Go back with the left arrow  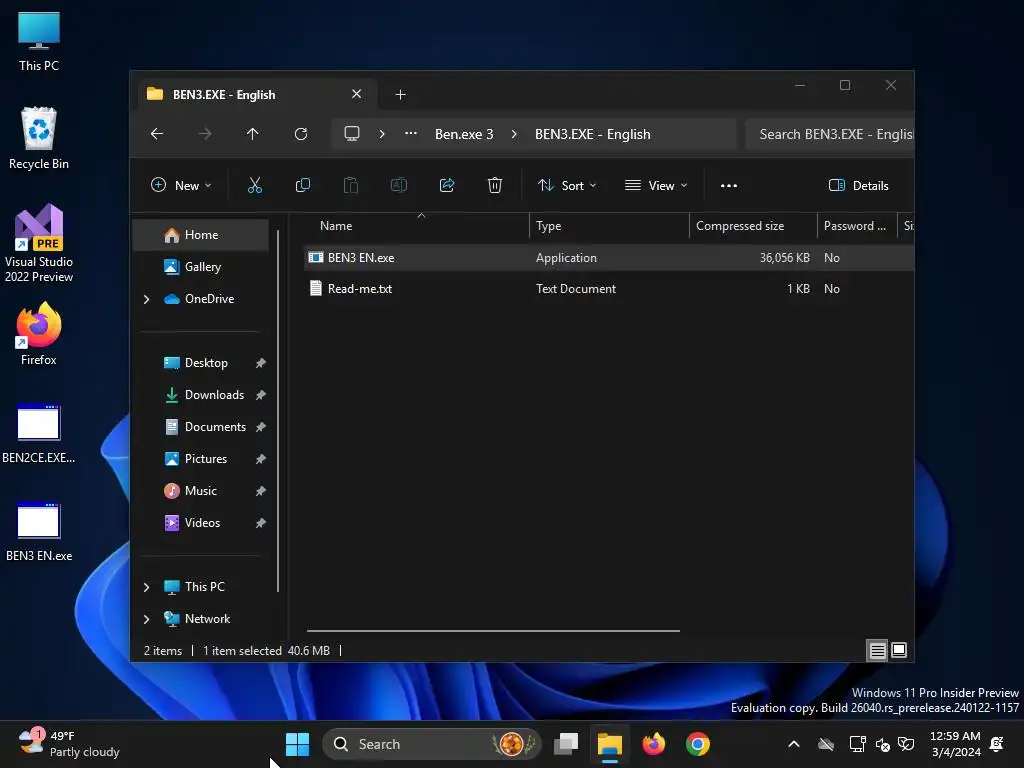[x=157, y=134]
